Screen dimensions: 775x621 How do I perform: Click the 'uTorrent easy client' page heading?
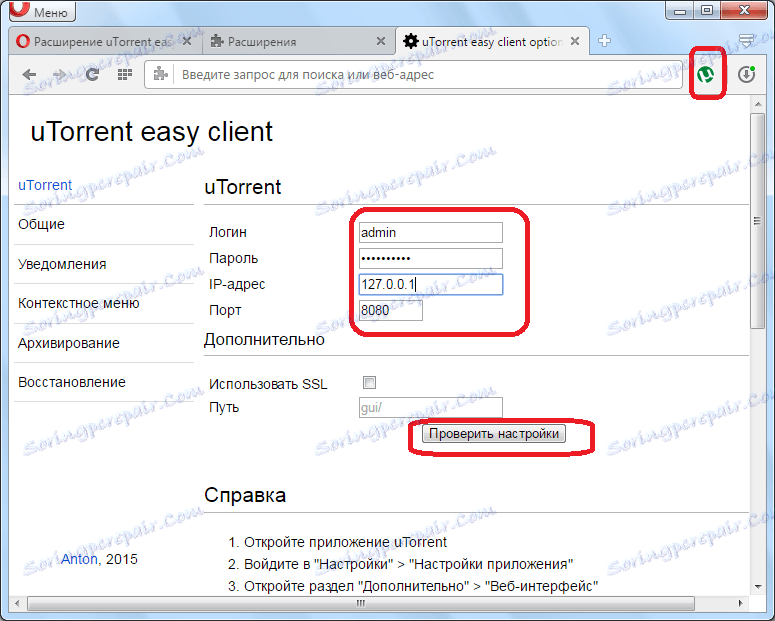click(x=152, y=132)
